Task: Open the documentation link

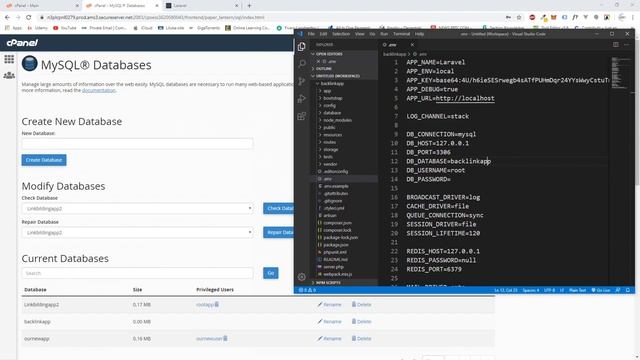Action: click(x=99, y=91)
